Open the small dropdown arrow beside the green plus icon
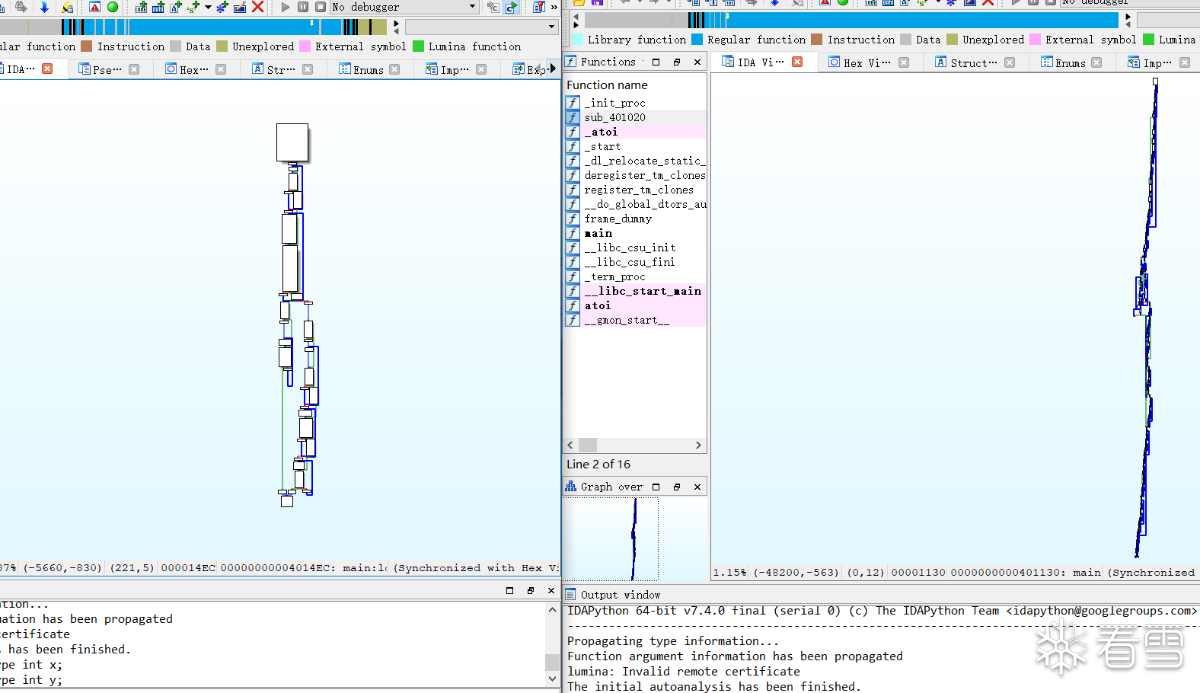Viewport: 1200px width, 693px height. point(208,7)
